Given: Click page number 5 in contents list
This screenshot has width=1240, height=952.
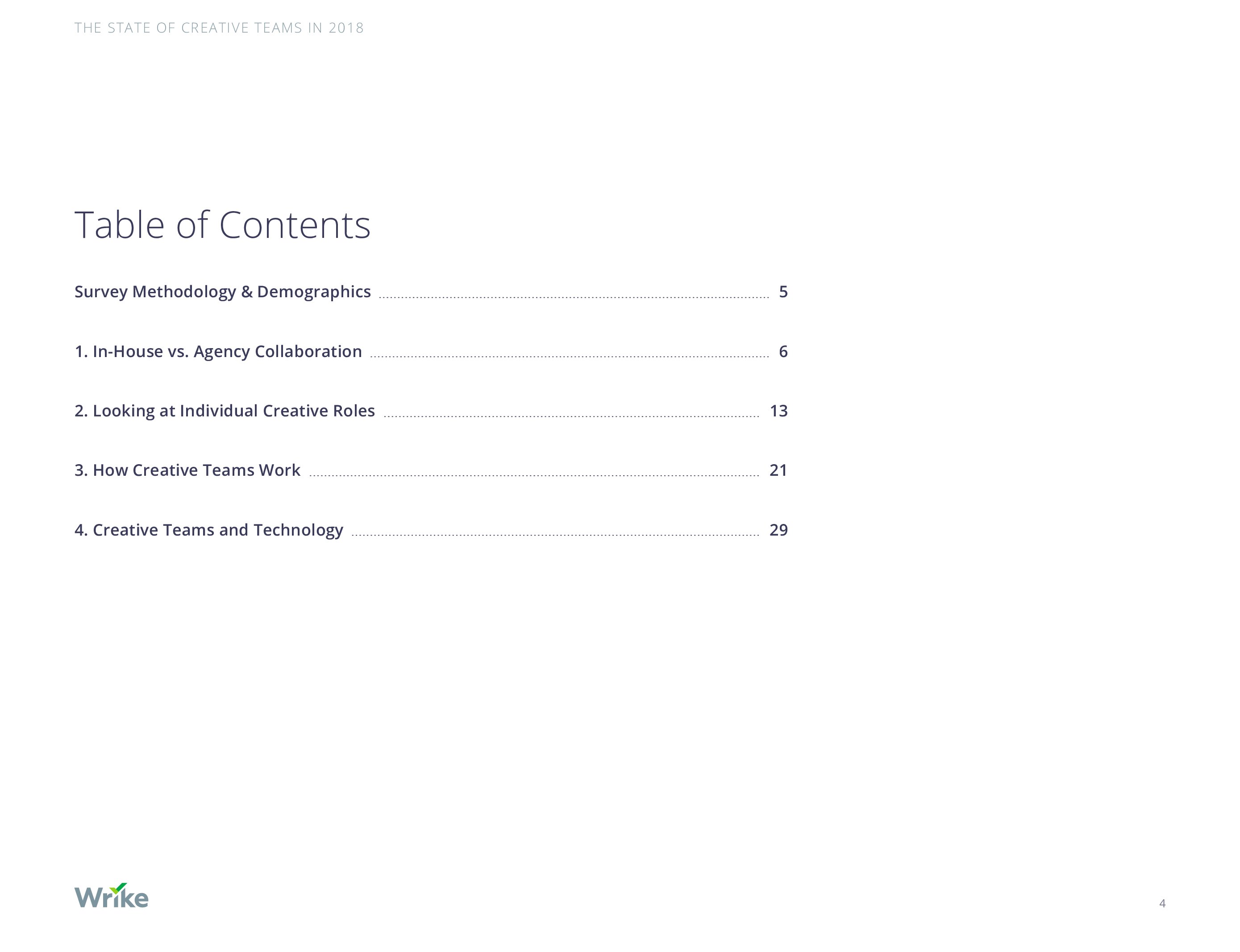Looking at the screenshot, I should pyautogui.click(x=783, y=292).
